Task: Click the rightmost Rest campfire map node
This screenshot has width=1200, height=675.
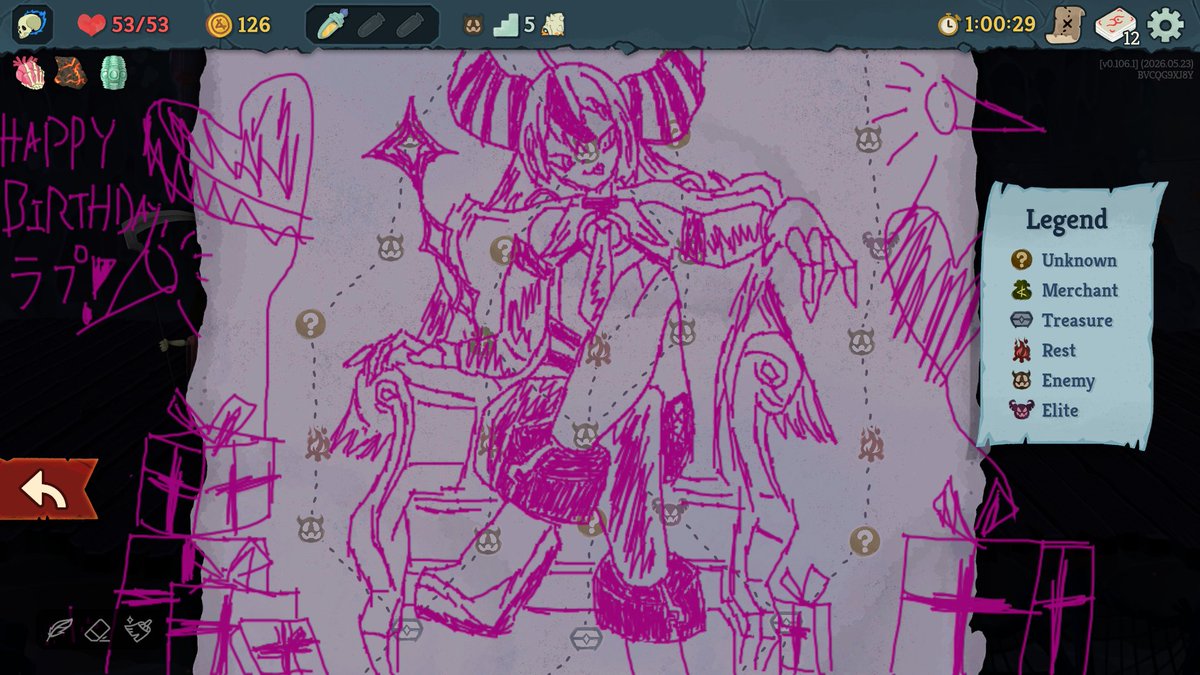Action: [871, 443]
